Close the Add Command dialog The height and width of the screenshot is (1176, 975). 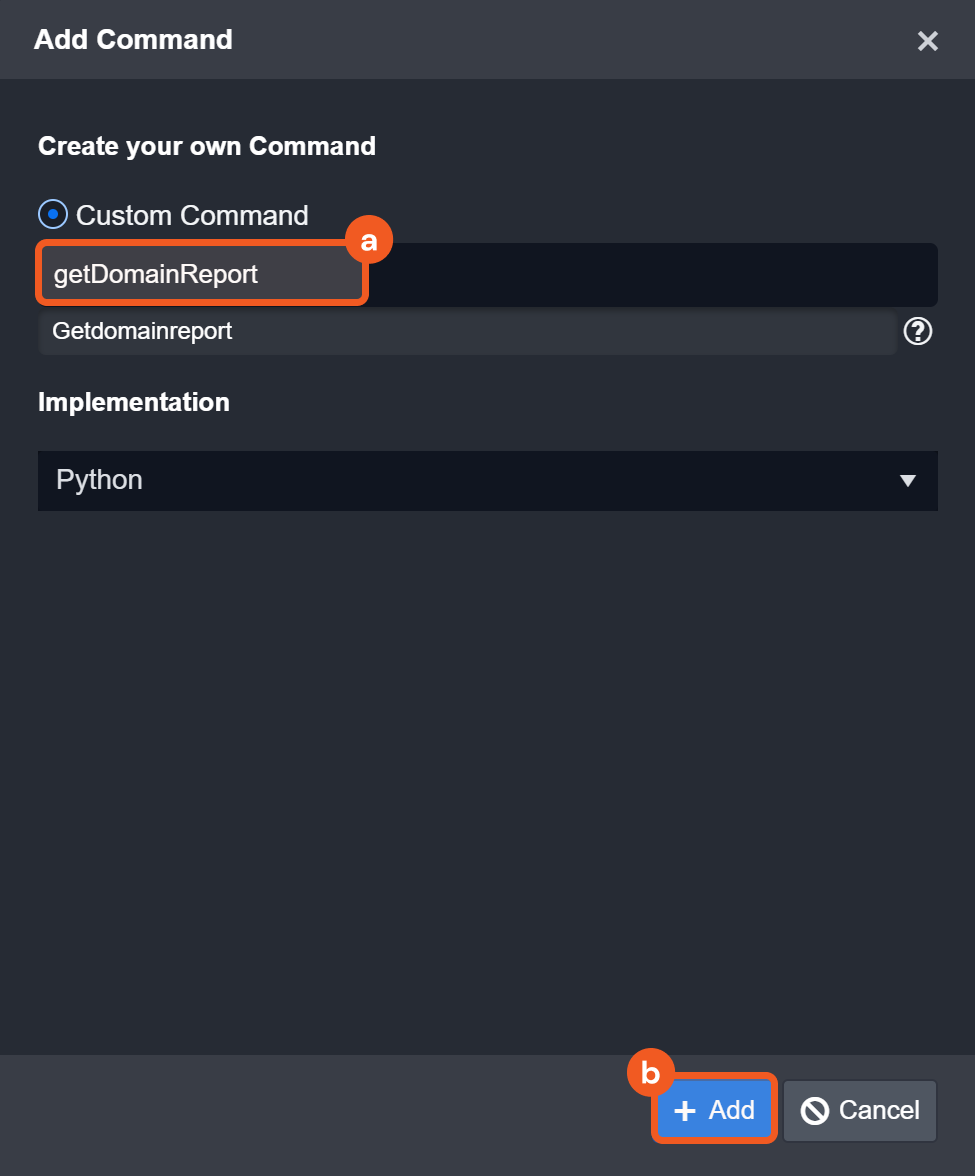pyautogui.click(x=927, y=41)
